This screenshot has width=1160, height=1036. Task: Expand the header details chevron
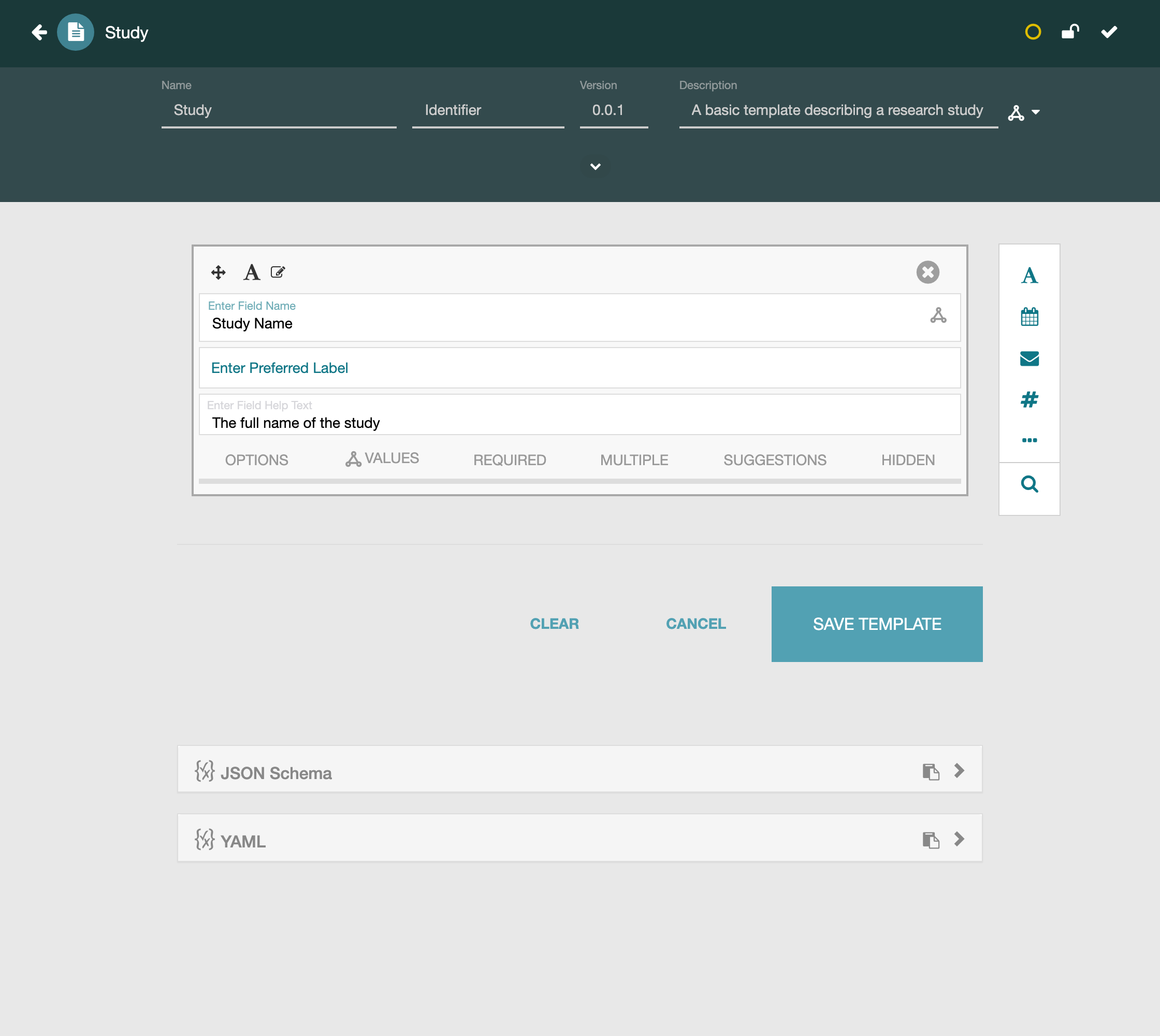click(x=596, y=167)
